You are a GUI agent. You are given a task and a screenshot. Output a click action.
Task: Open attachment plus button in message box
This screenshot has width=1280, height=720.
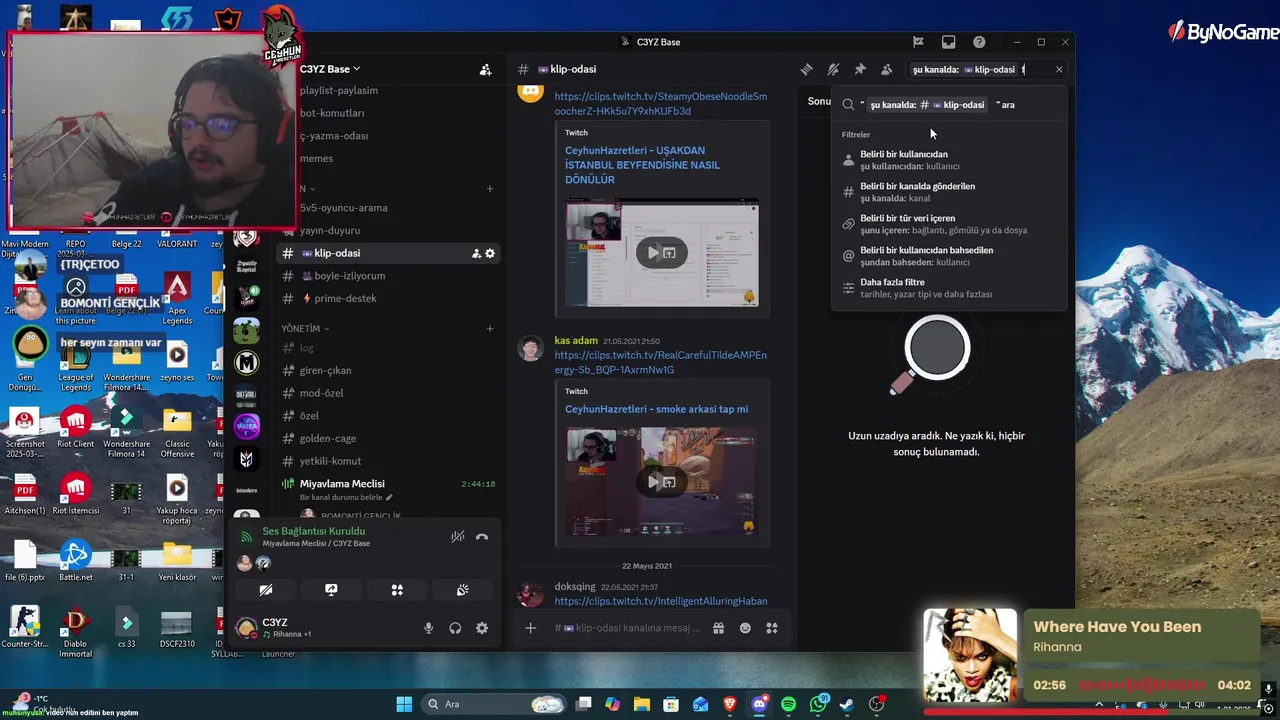tap(531, 628)
